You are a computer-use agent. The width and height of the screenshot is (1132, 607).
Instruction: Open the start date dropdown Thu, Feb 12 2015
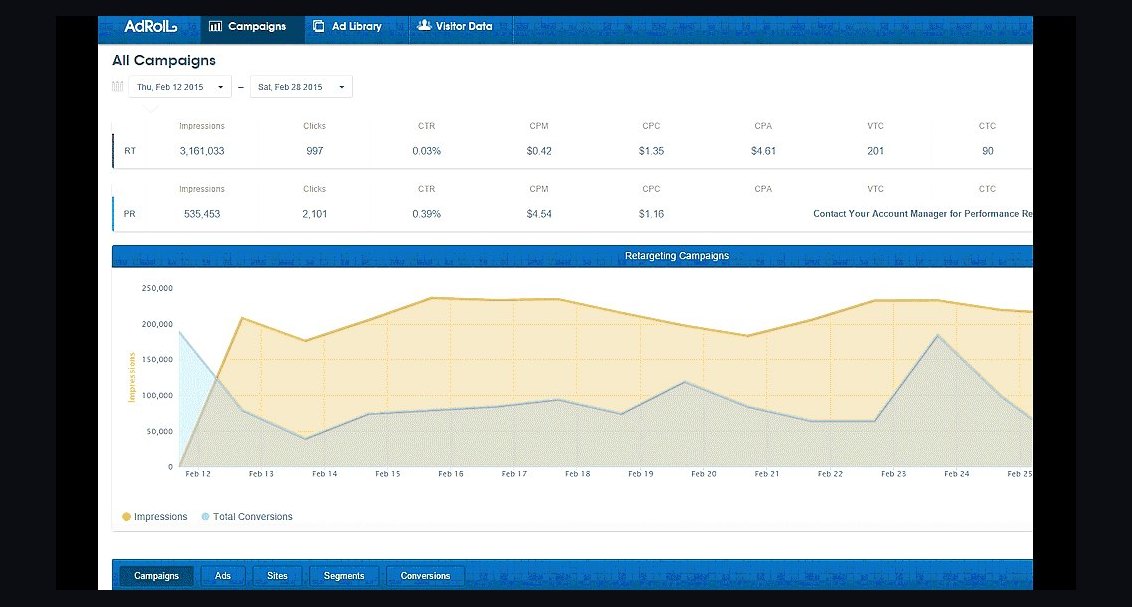pos(180,87)
